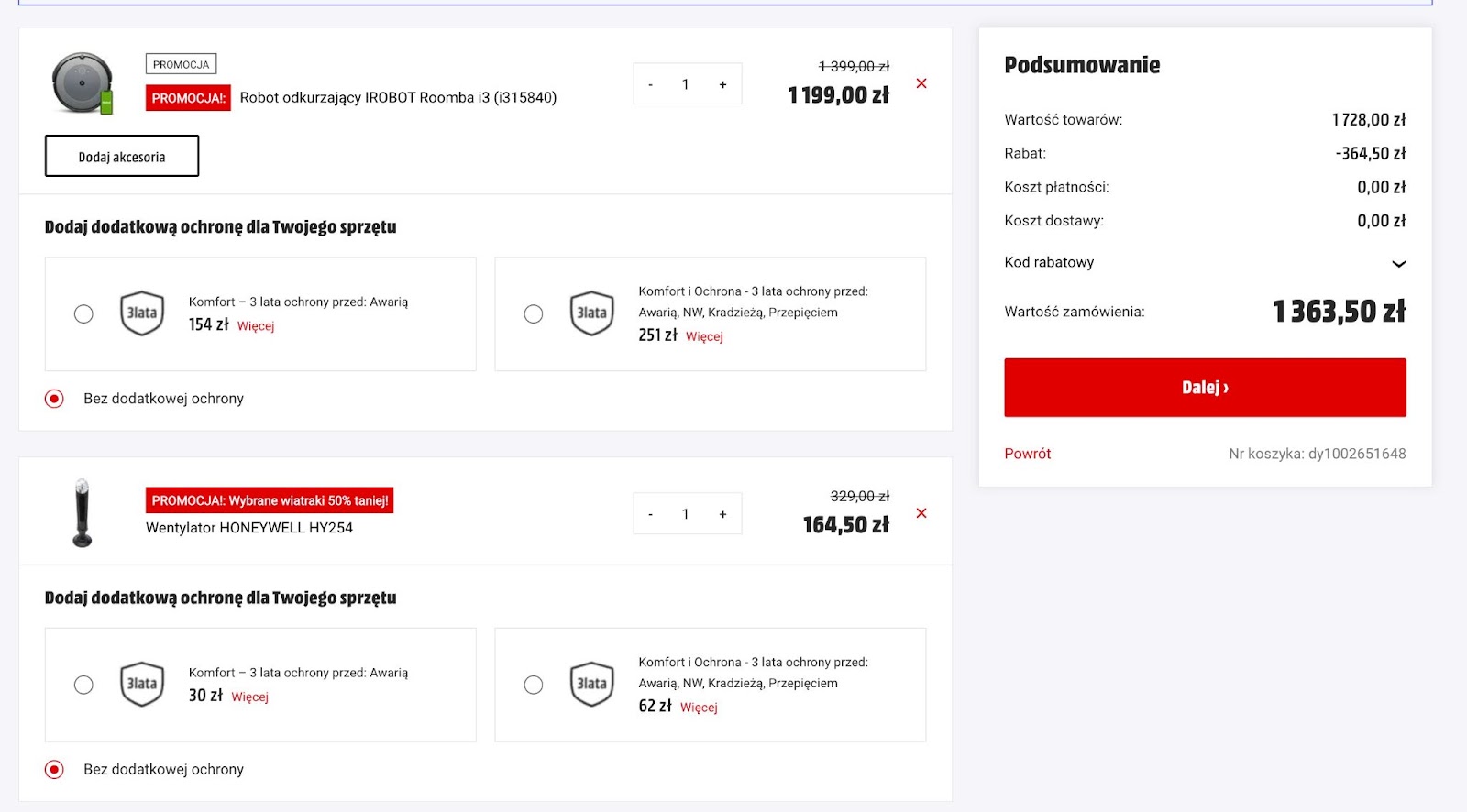Click crossed-out price 329,00 zł
1467x812 pixels.
[x=859, y=496]
